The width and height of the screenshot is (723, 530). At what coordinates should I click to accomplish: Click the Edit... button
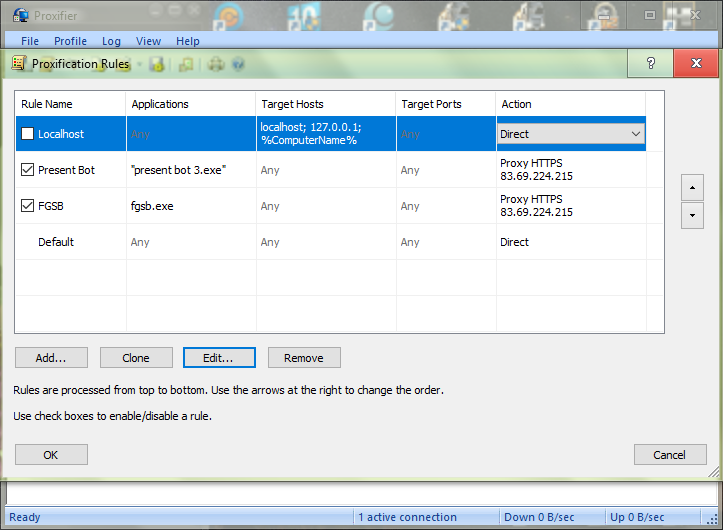[219, 358]
